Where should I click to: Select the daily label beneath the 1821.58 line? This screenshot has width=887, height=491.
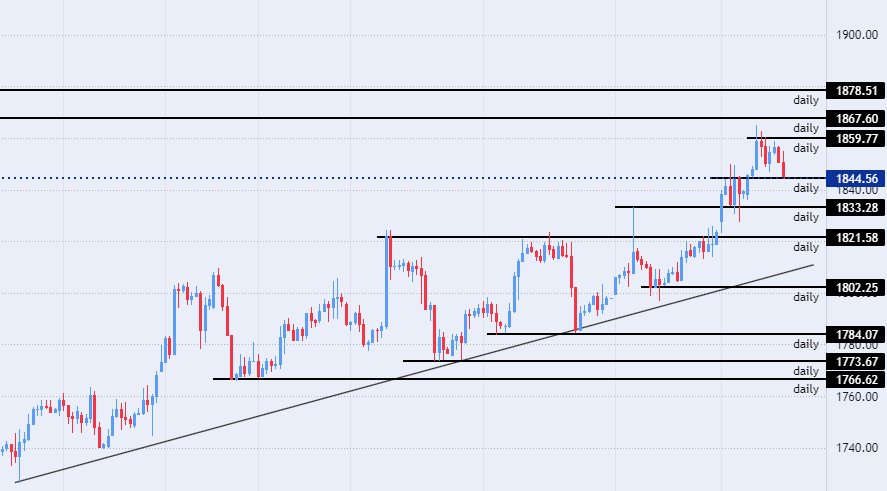(x=806, y=246)
